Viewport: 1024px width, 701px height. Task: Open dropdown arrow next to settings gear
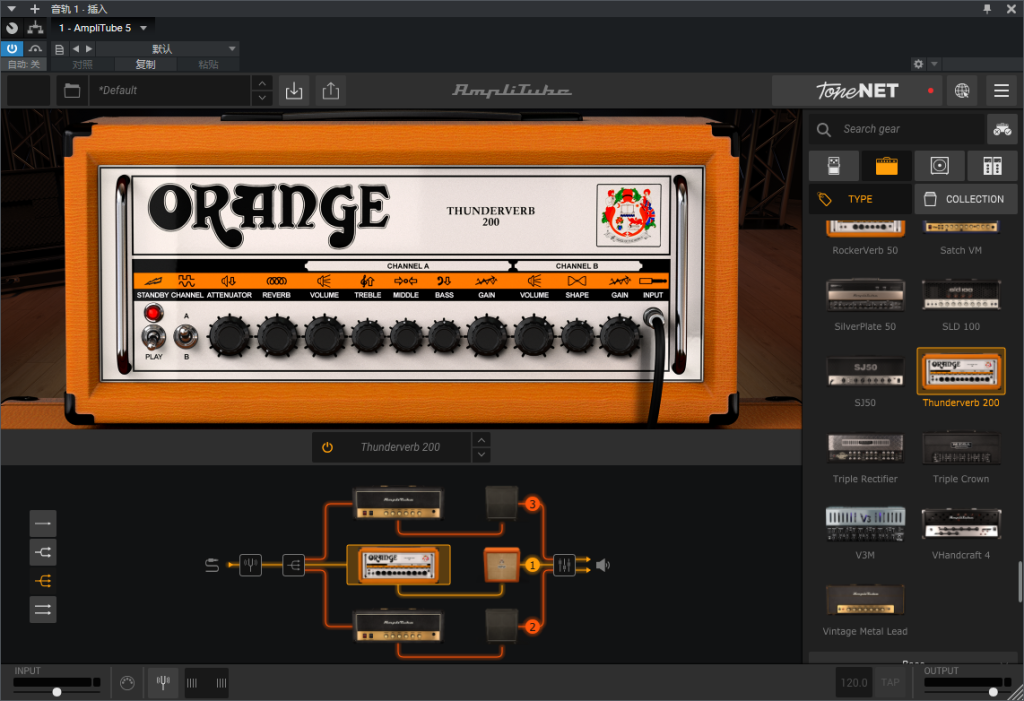click(x=934, y=64)
